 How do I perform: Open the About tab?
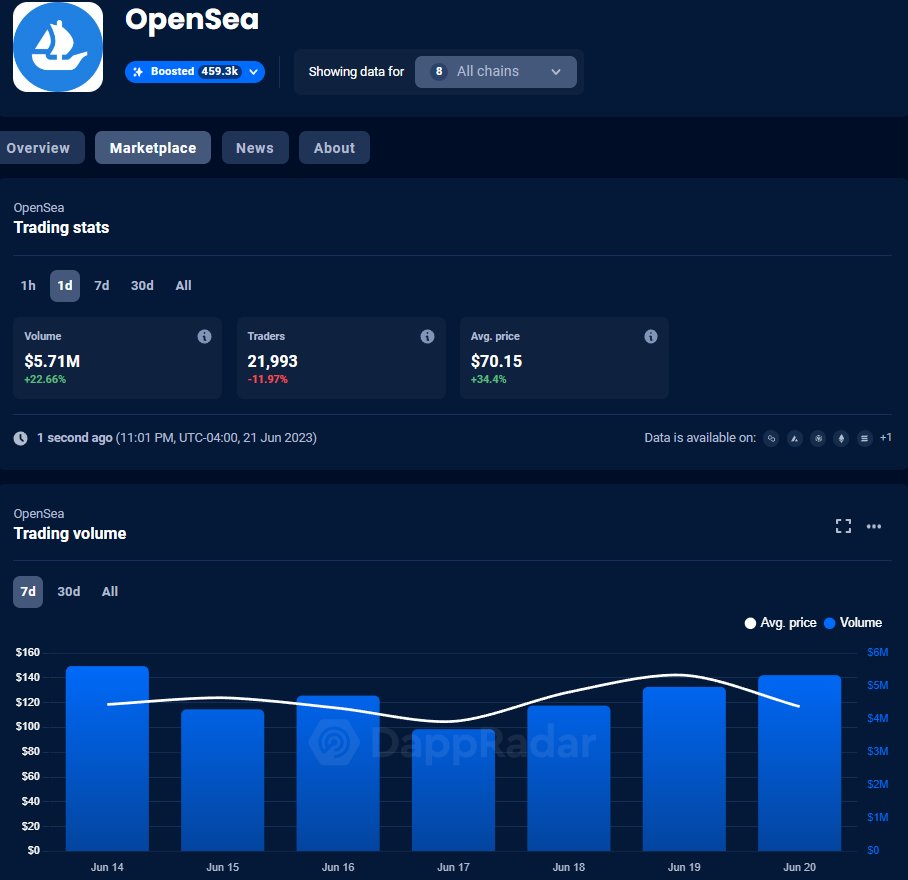334,148
